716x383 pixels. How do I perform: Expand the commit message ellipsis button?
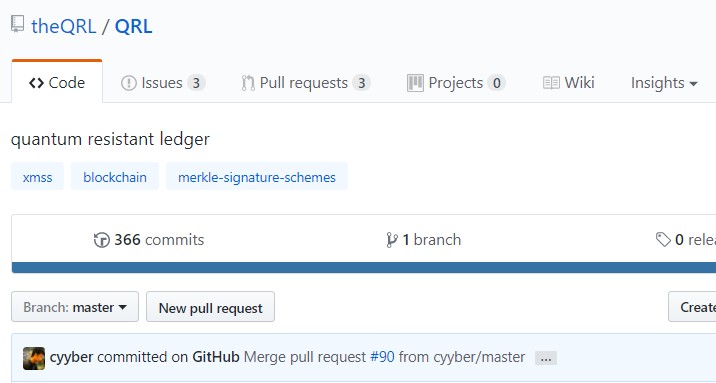coord(546,358)
